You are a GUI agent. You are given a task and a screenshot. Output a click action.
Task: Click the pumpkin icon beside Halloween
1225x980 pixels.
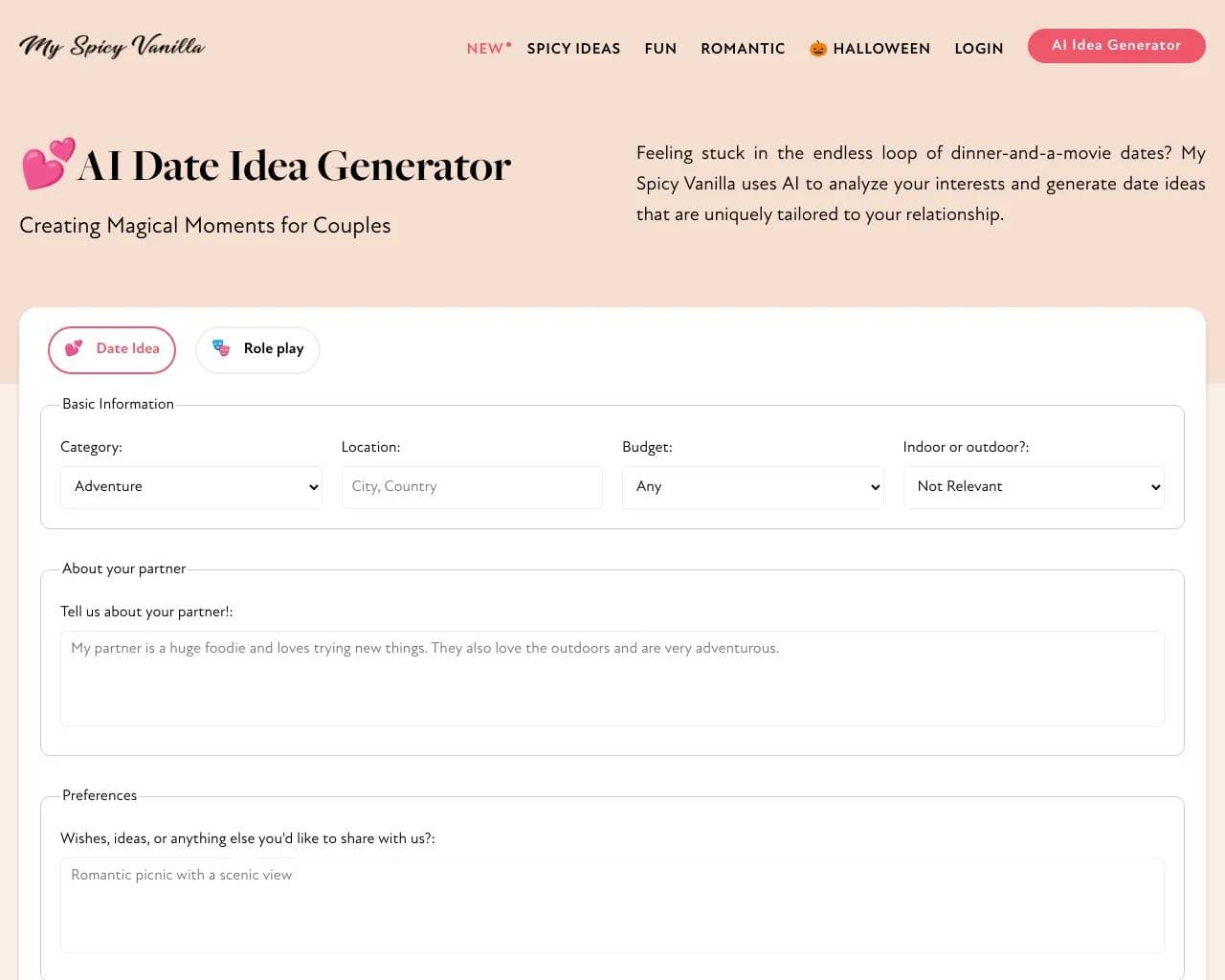tap(817, 49)
